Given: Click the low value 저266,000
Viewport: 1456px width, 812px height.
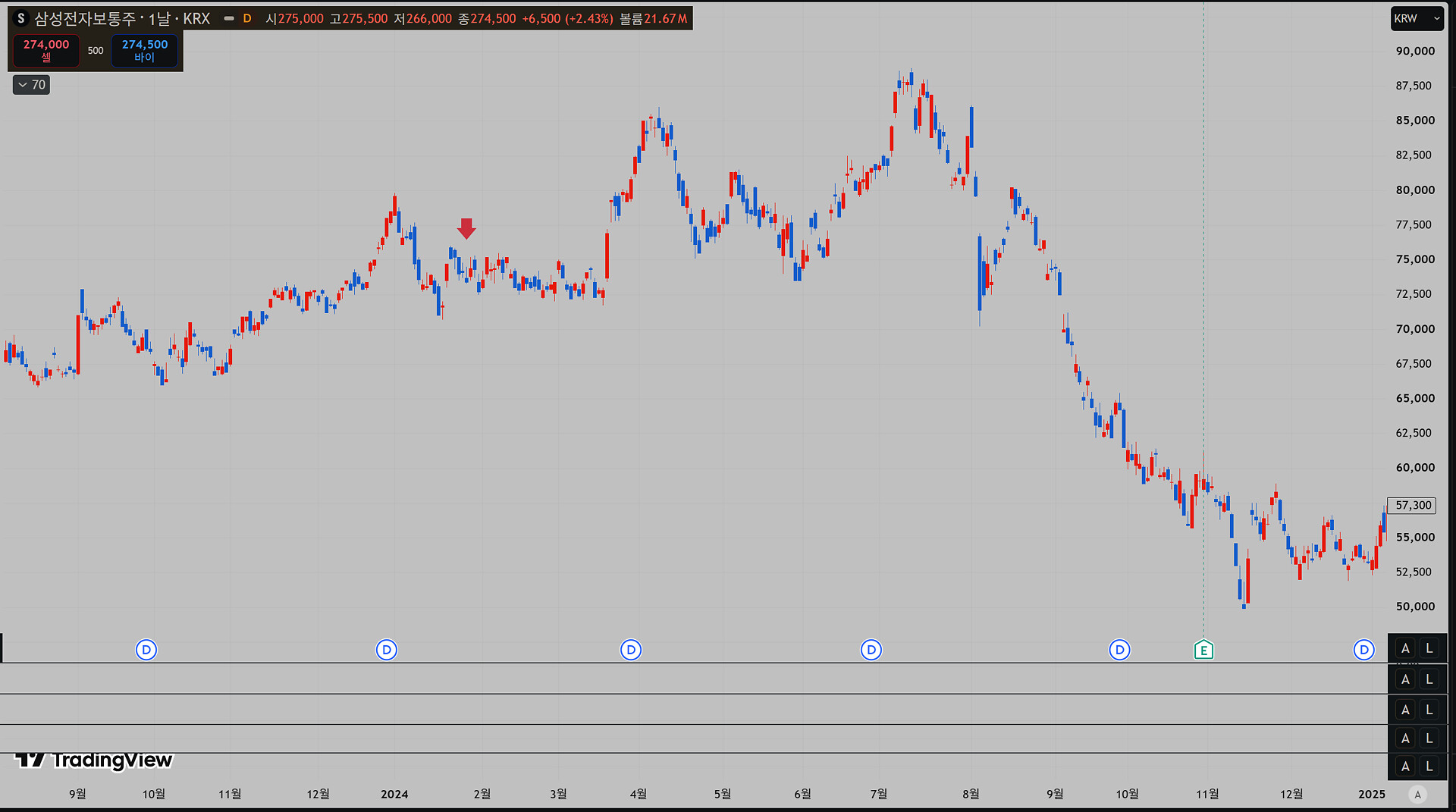Looking at the screenshot, I should pos(422,18).
